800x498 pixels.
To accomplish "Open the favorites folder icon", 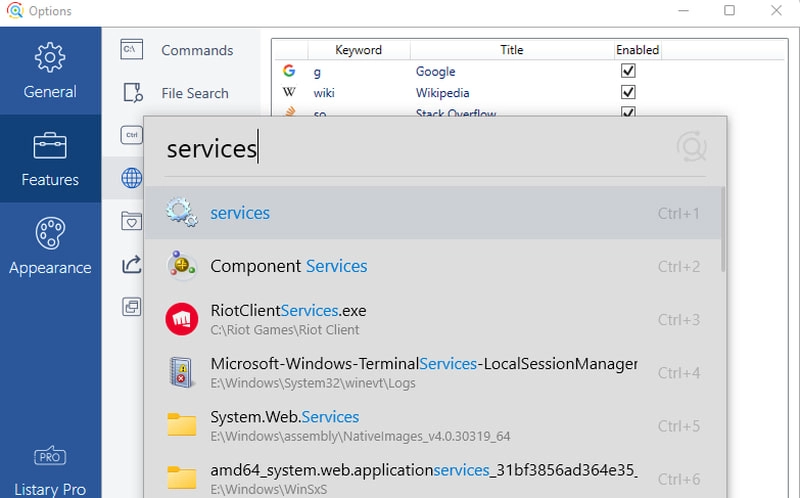I will 132,220.
